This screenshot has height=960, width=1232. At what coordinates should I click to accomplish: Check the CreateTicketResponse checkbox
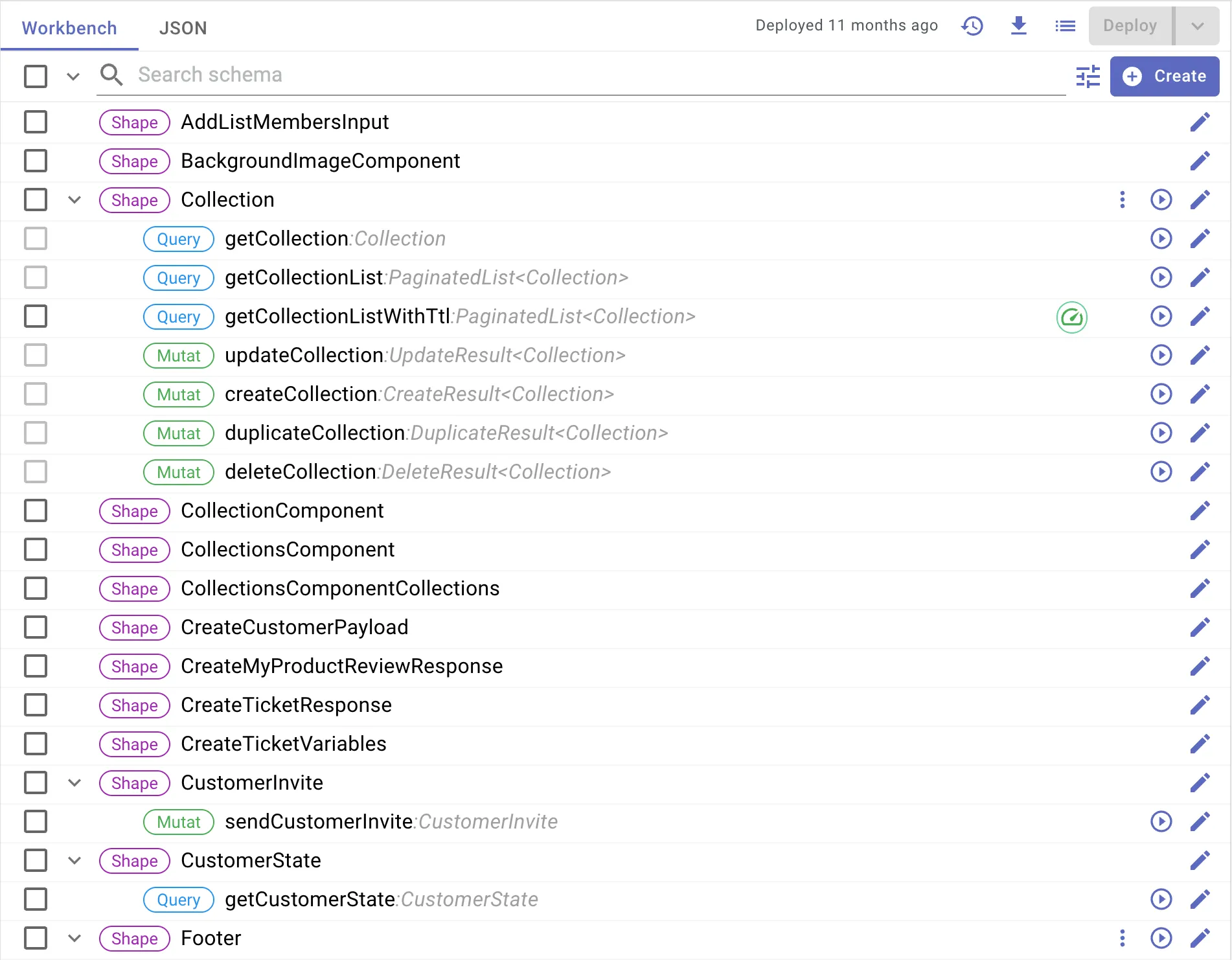36,705
